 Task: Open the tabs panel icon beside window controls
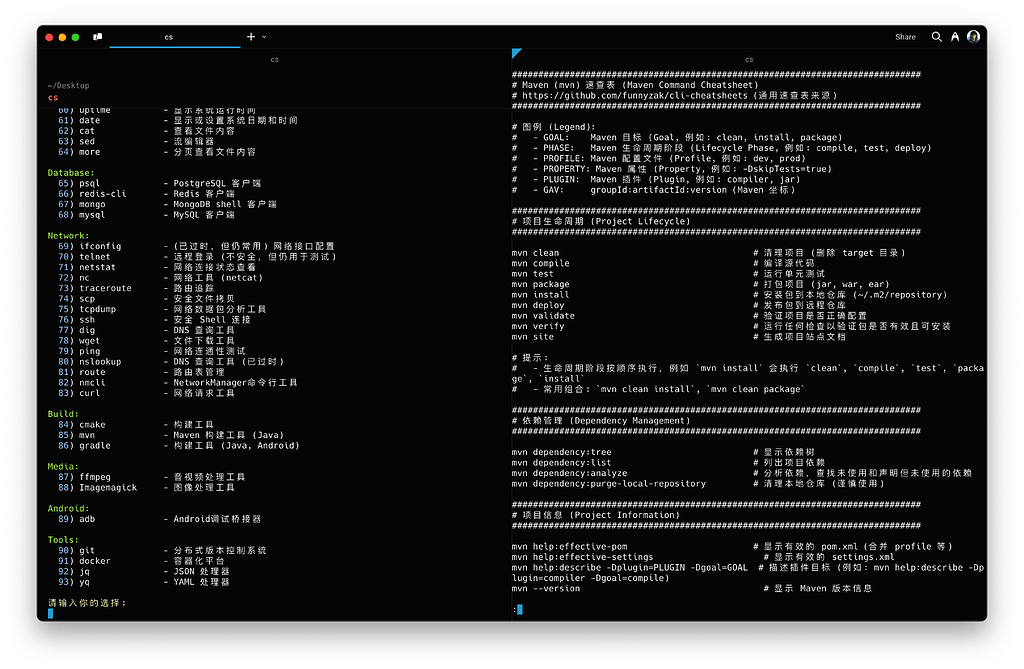click(97, 37)
